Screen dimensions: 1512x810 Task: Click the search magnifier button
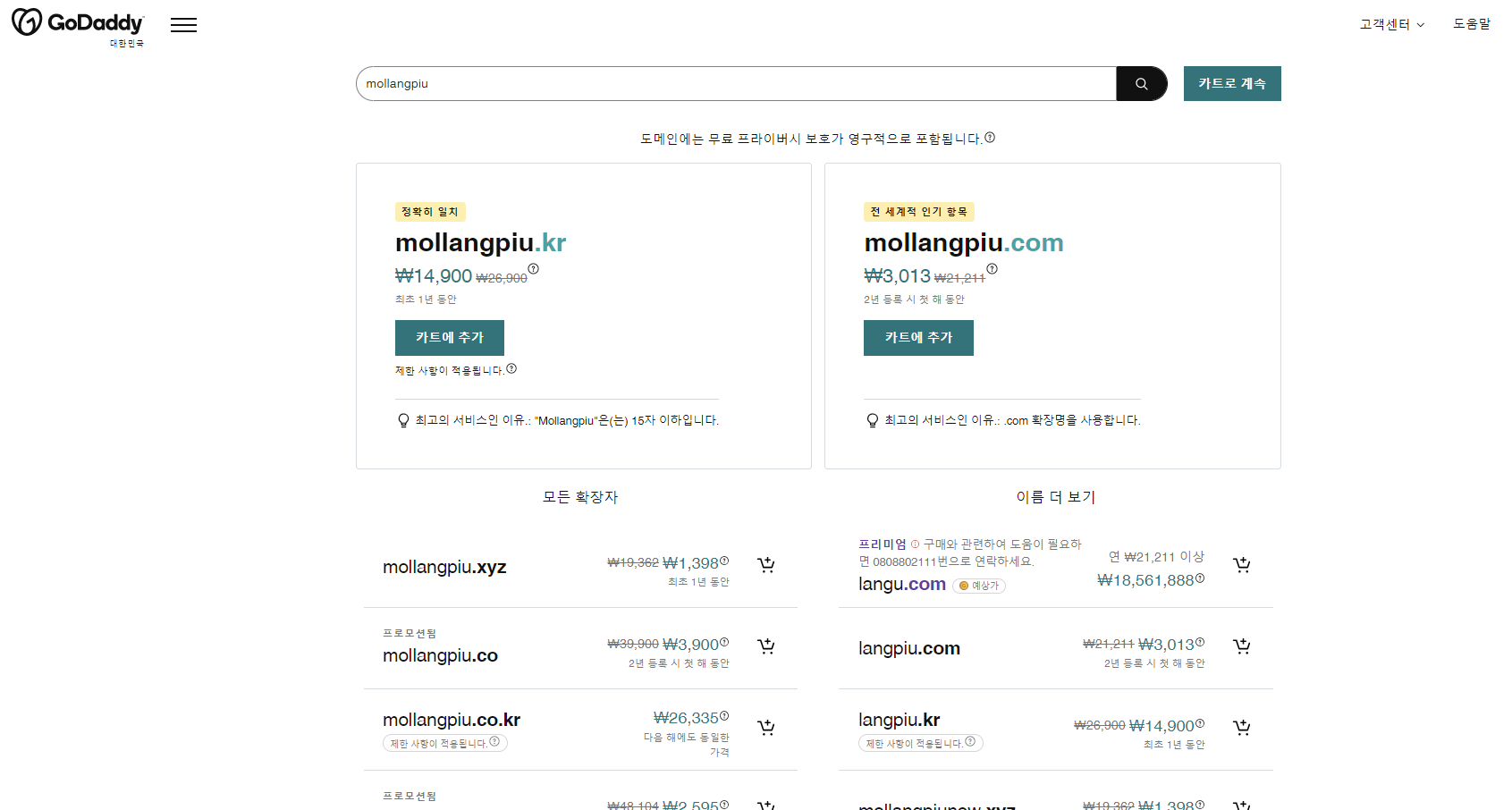(x=1142, y=83)
